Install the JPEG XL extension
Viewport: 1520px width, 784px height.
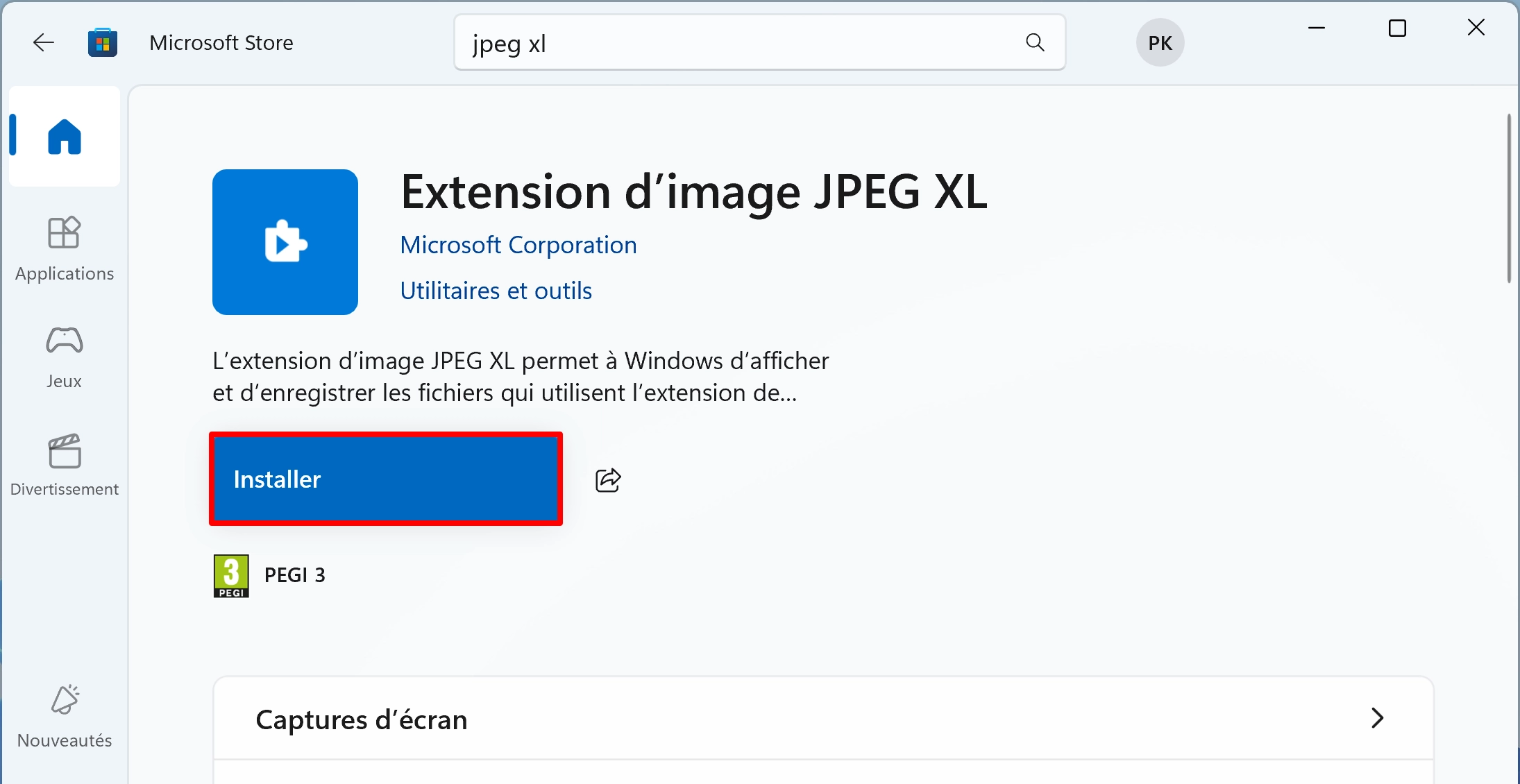(x=386, y=479)
